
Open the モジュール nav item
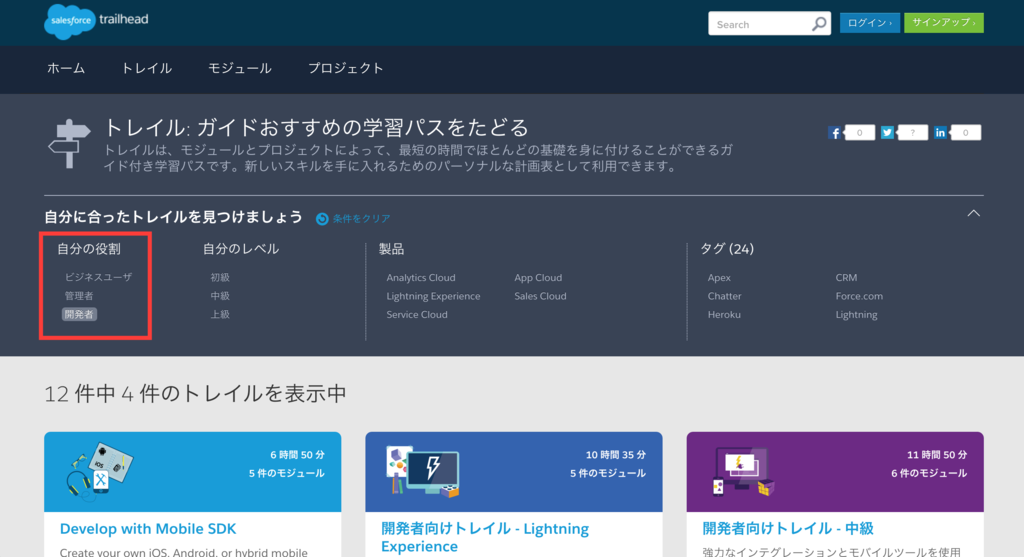(x=240, y=68)
